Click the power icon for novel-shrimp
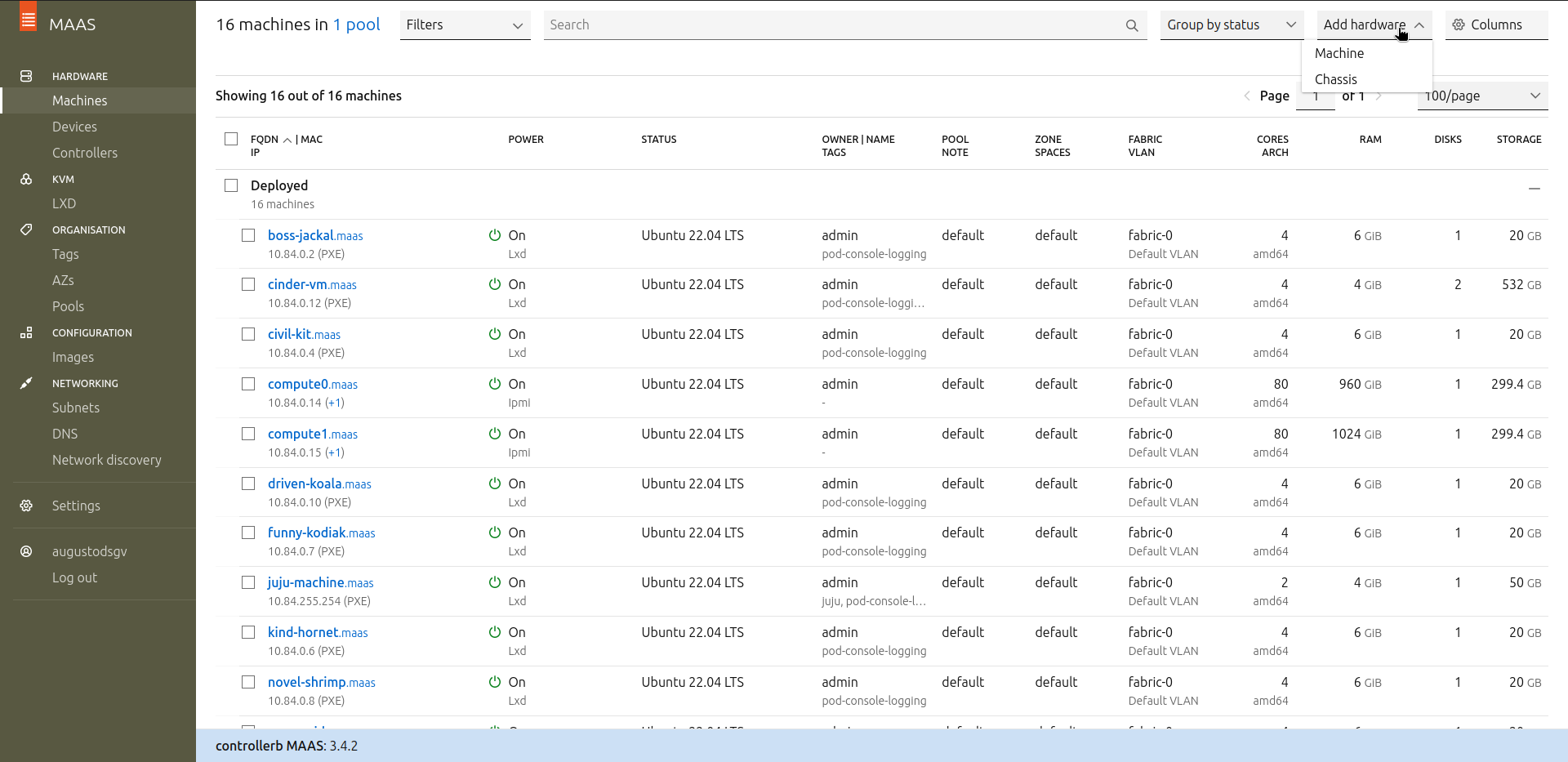Viewport: 1568px width, 762px height. [495, 682]
